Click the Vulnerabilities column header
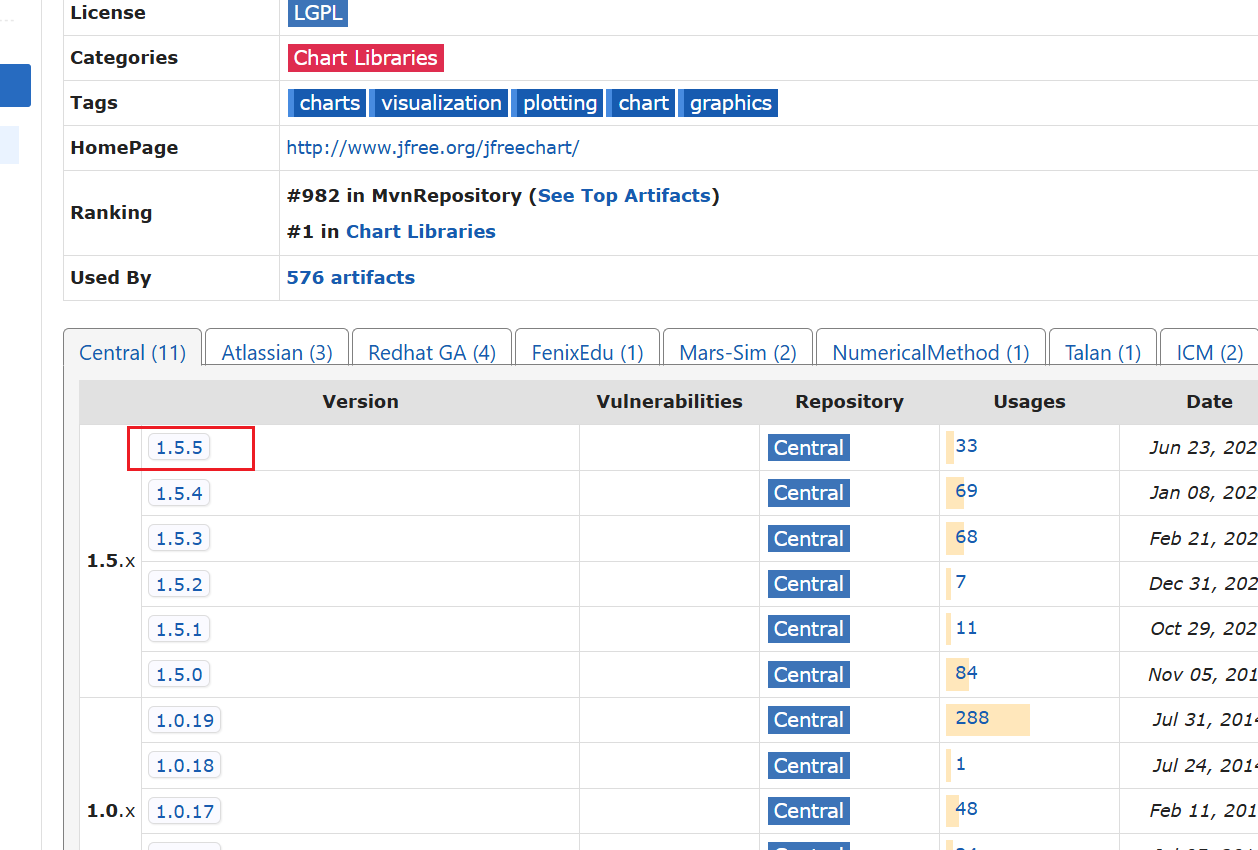 (669, 402)
